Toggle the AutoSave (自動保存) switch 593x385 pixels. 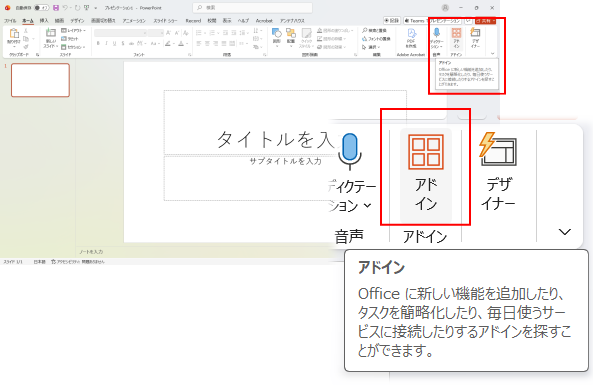pos(41,8)
